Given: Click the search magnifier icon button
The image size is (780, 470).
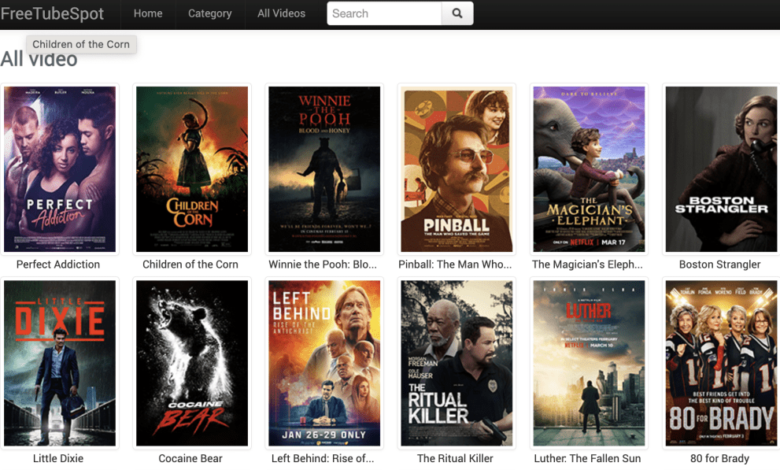Looking at the screenshot, I should point(457,13).
